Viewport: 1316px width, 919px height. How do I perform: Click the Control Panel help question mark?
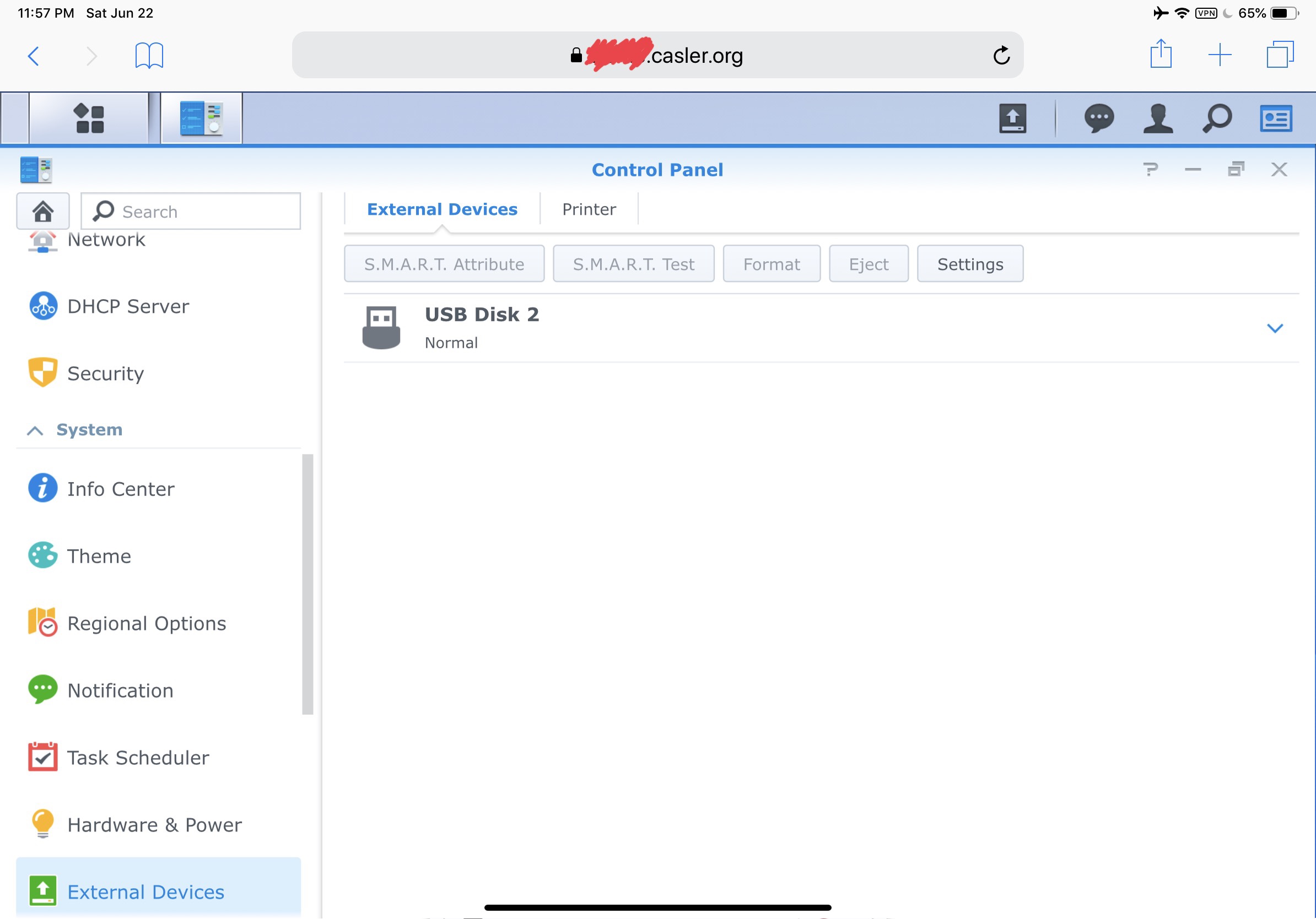click(1150, 170)
